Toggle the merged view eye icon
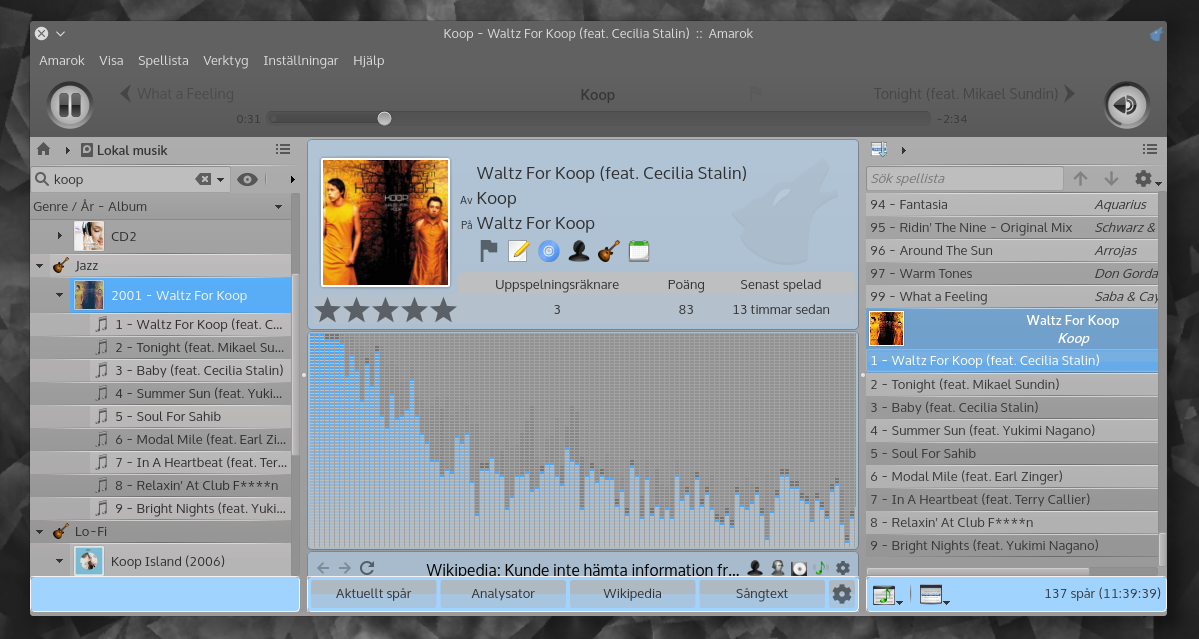1199x639 pixels. 247,180
